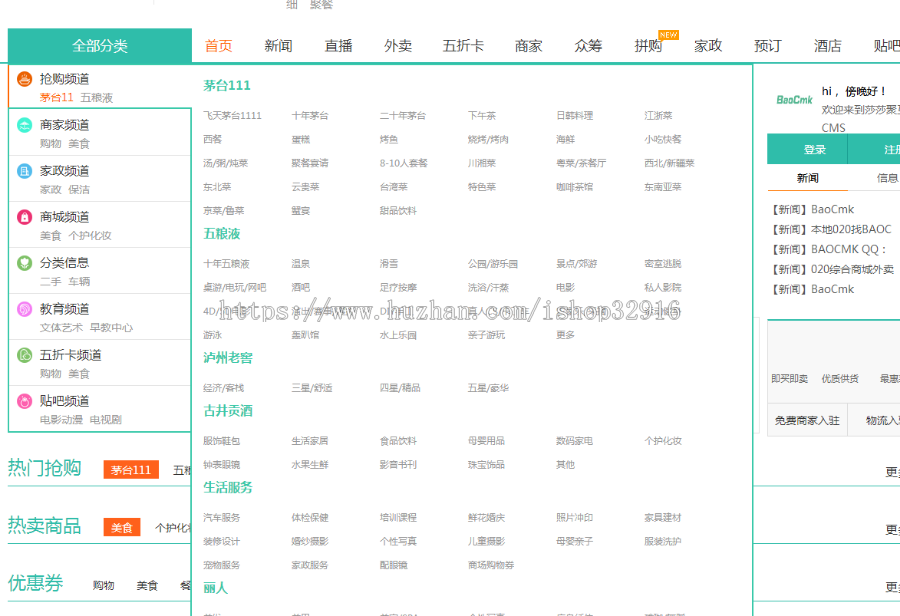Open the 免费商家入驻 merchant signup link
The width and height of the screenshot is (900, 616).
806,419
